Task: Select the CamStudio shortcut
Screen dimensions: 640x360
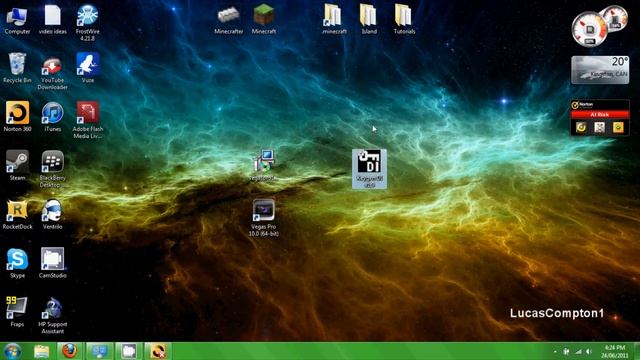Action: (53, 263)
